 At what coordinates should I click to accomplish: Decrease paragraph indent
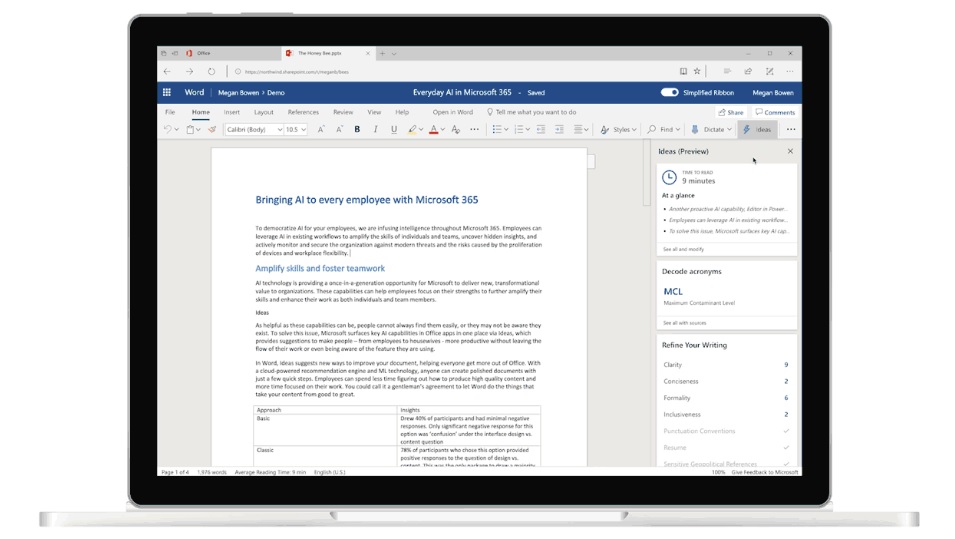coord(541,130)
